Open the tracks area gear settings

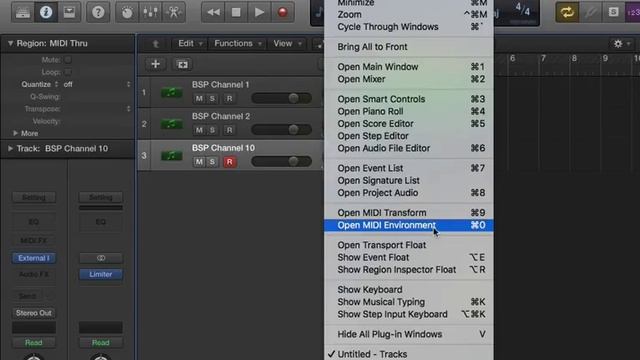pyautogui.click(x=622, y=43)
